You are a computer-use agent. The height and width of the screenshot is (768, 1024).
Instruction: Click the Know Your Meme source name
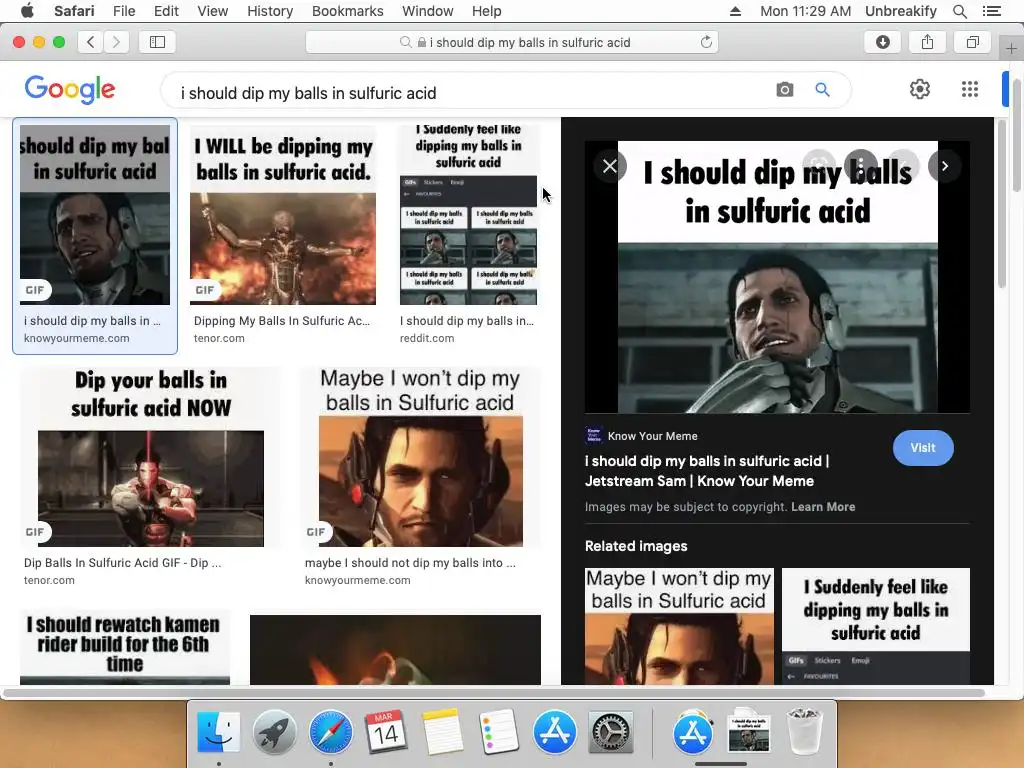652,436
